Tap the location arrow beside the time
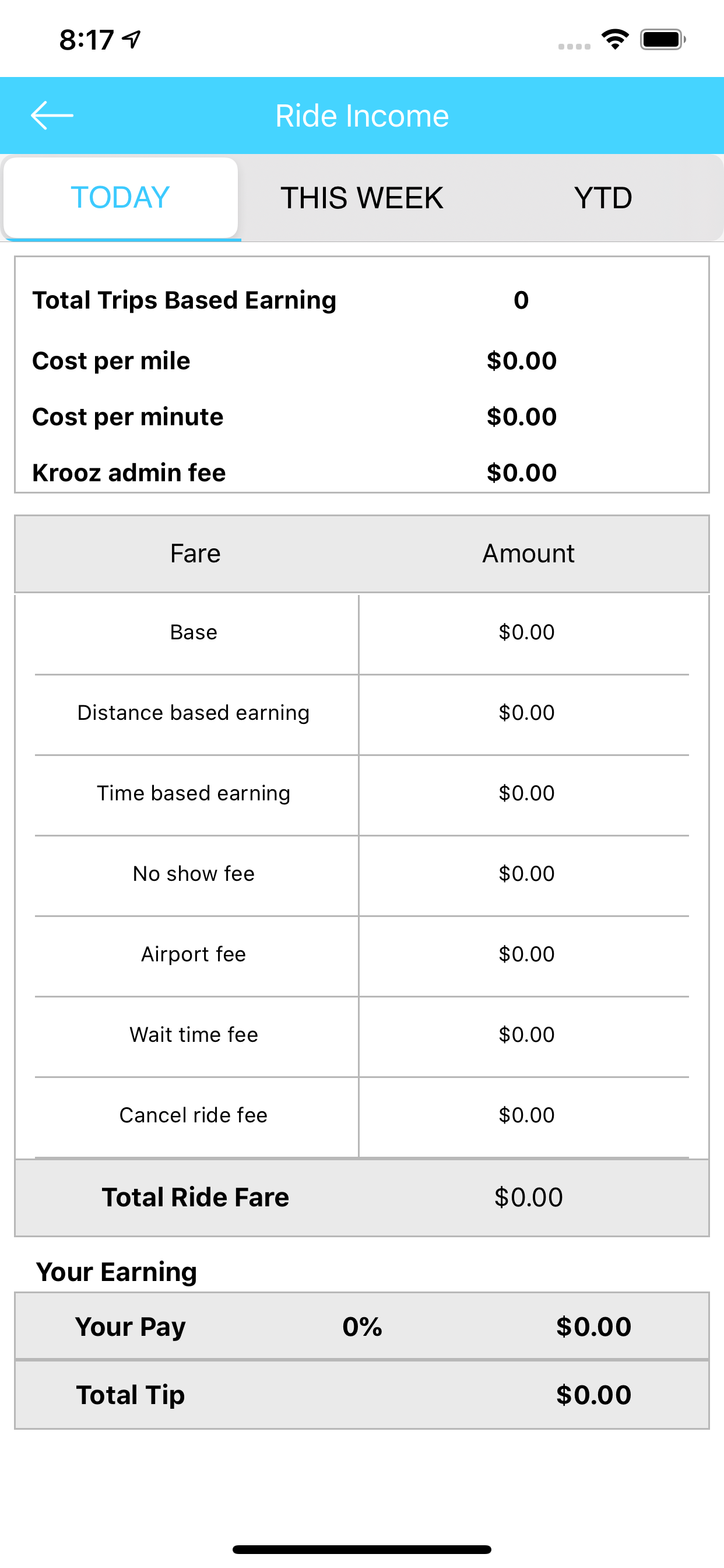 click(131, 40)
